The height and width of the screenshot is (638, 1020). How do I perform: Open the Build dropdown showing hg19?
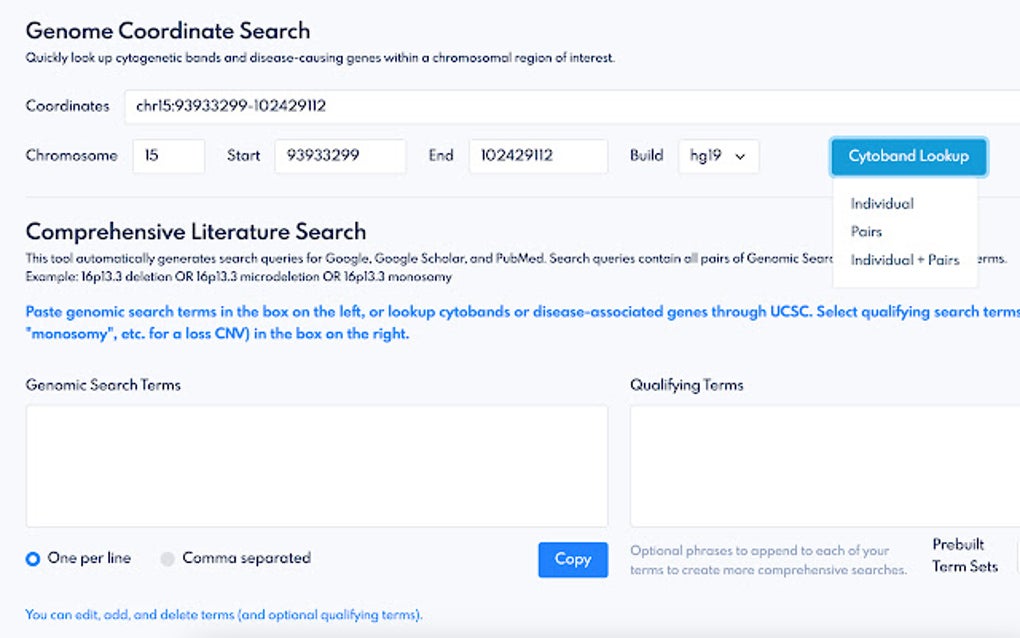[x=719, y=156]
